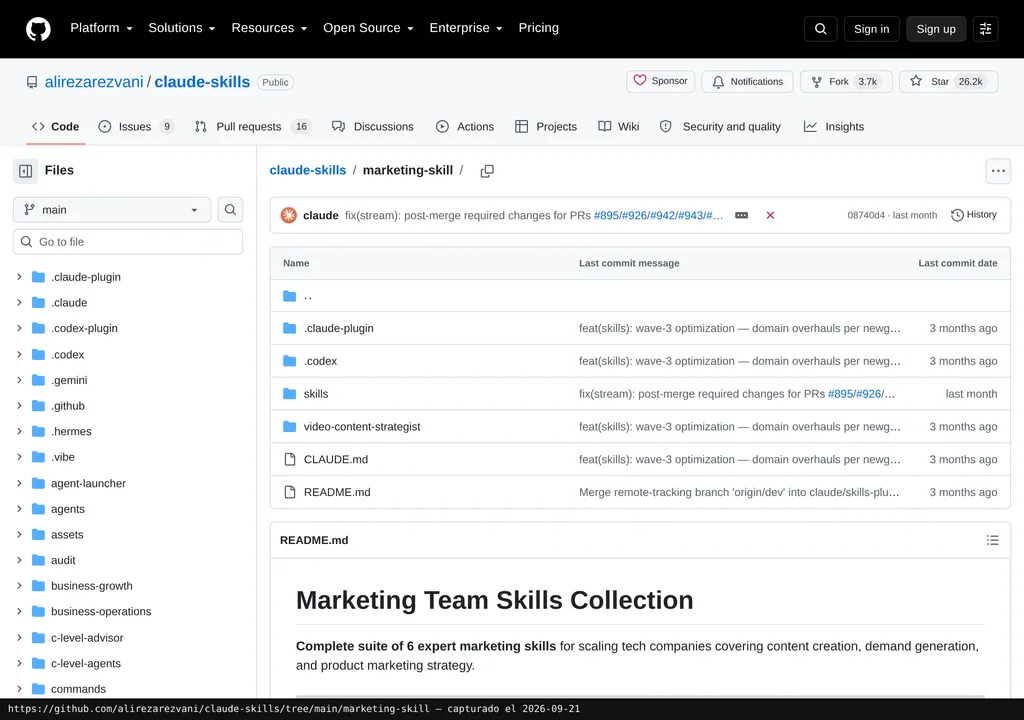Expand .gemini folder chevron in sidebar

tap(20, 380)
